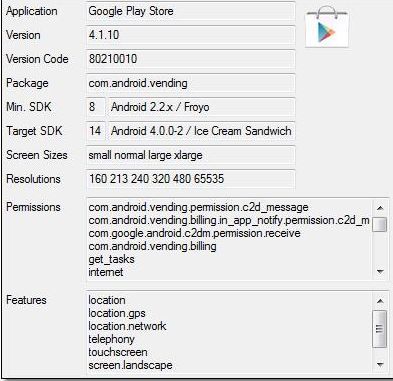This screenshot has height=381, width=393.
Task: Select the get_tasks permission
Action: coord(111,259)
